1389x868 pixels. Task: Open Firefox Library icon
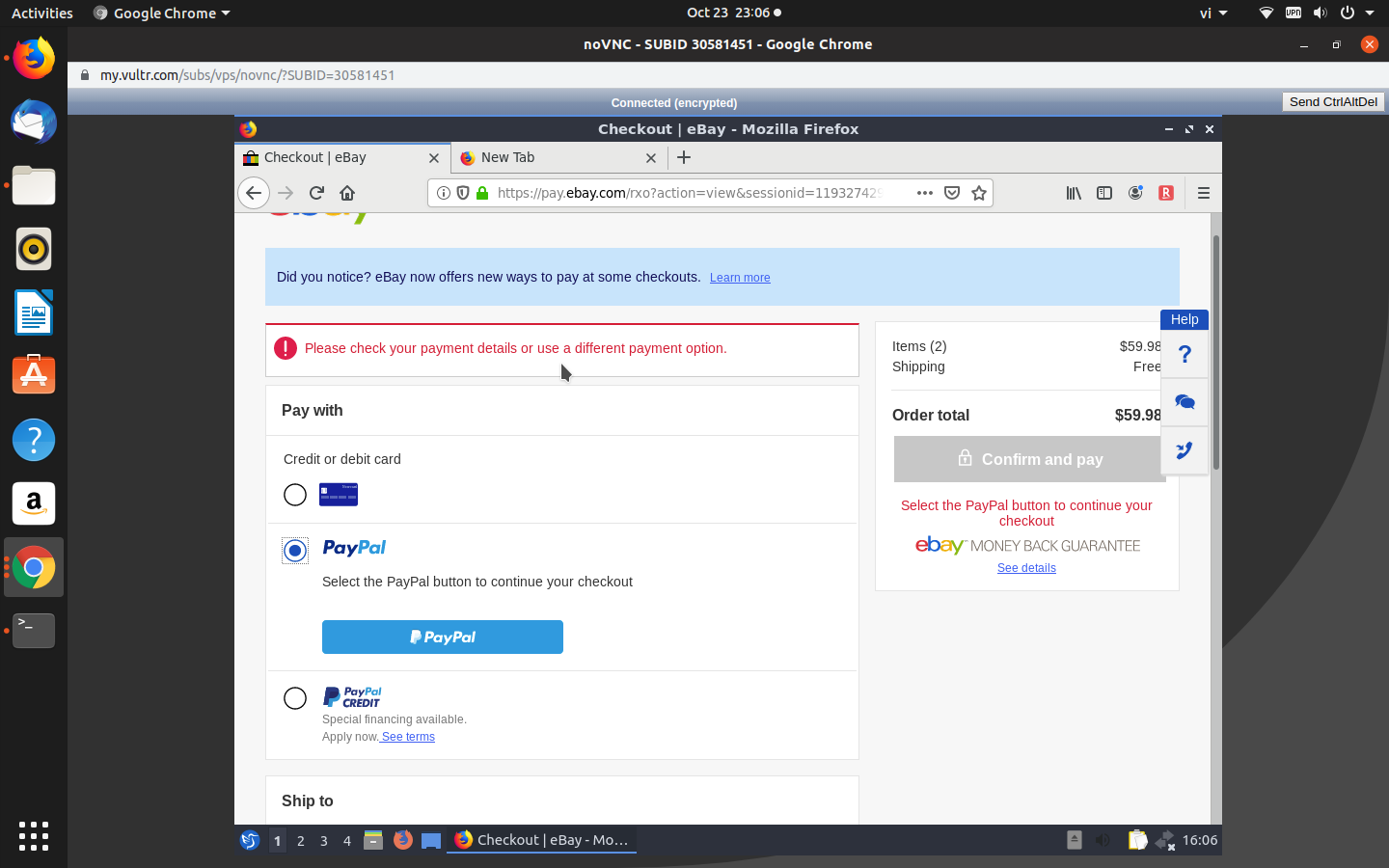[1074, 193]
